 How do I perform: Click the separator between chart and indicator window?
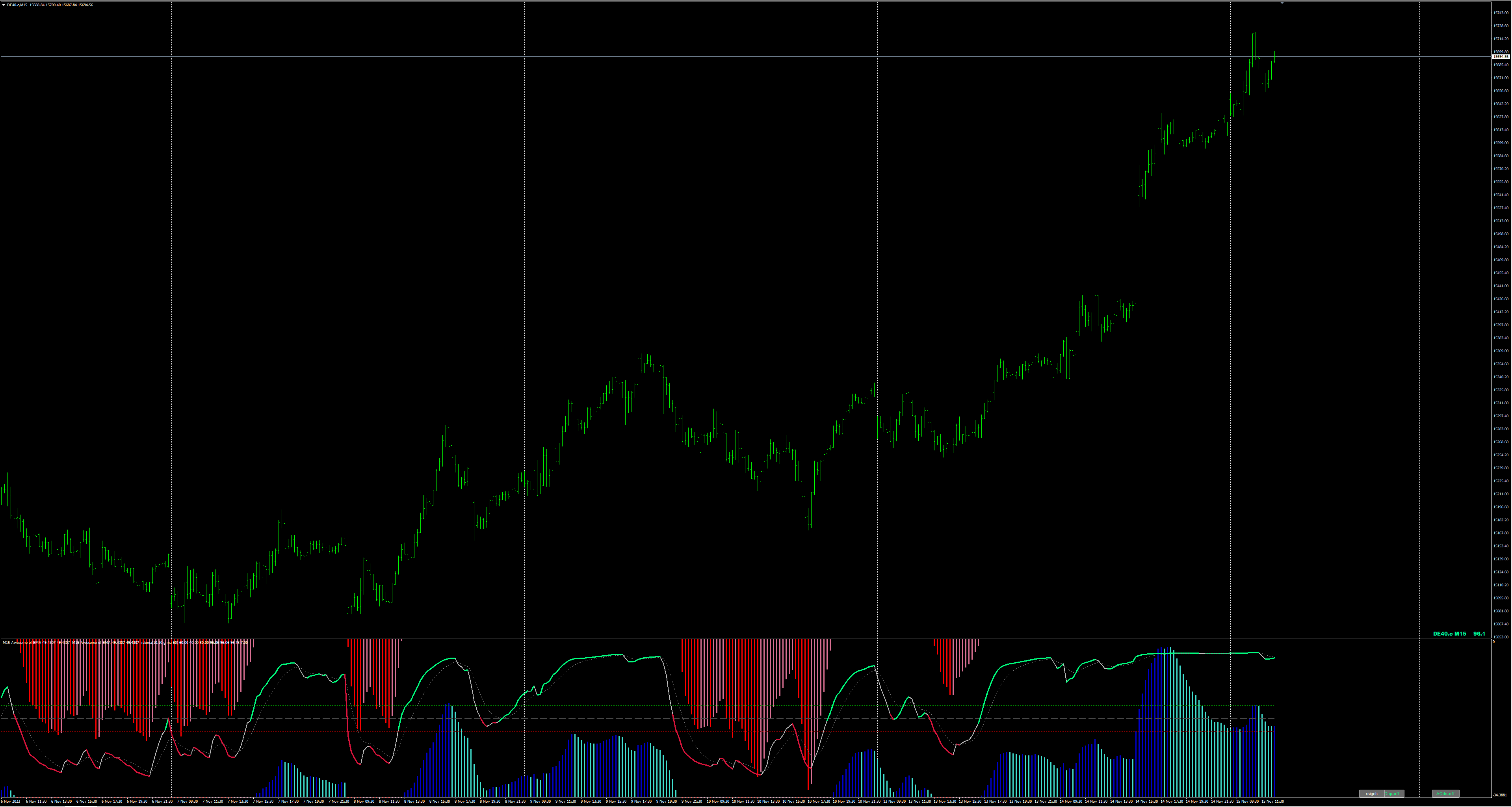(704, 638)
